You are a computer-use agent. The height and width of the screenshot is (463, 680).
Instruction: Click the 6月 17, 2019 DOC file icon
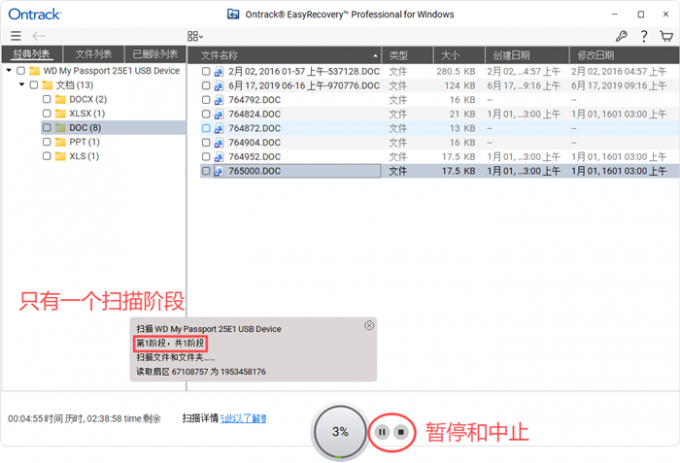tap(219, 86)
